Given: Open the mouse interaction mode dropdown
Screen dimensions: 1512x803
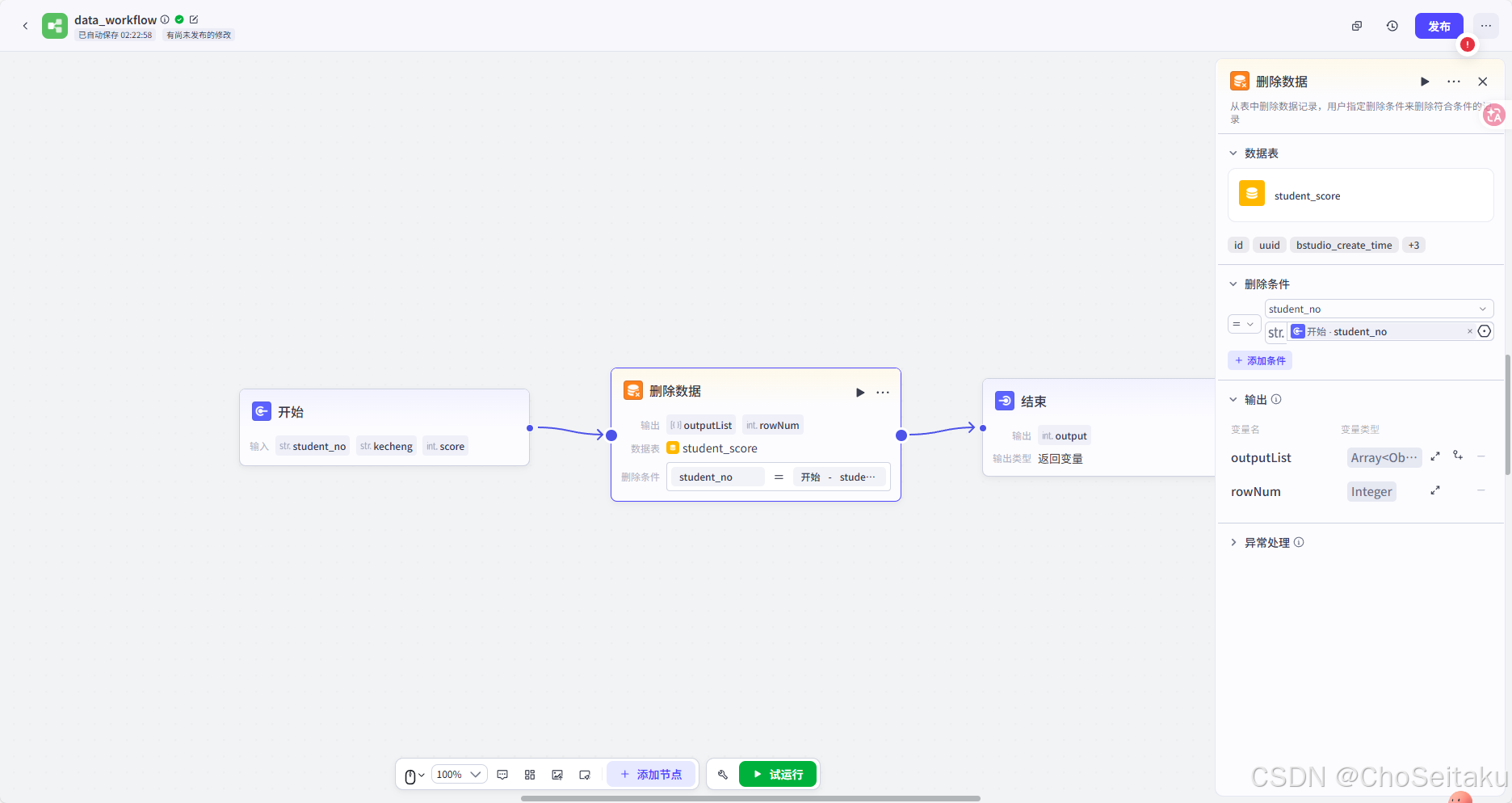Looking at the screenshot, I should [x=414, y=776].
